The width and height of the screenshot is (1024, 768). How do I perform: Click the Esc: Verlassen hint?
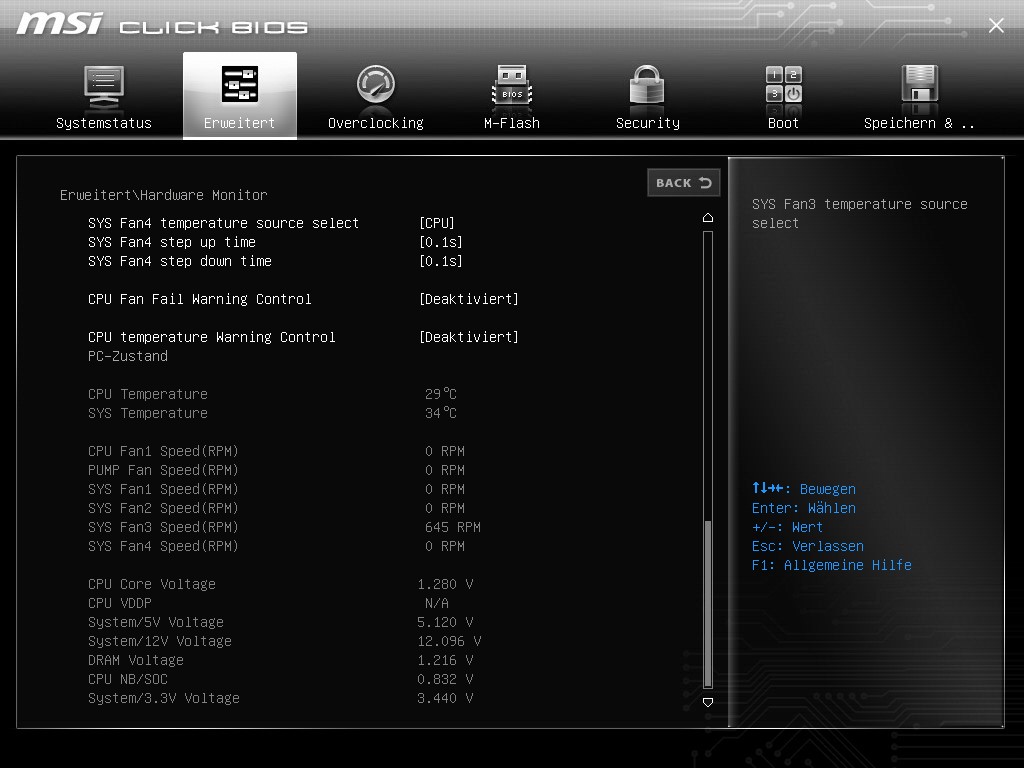click(807, 546)
